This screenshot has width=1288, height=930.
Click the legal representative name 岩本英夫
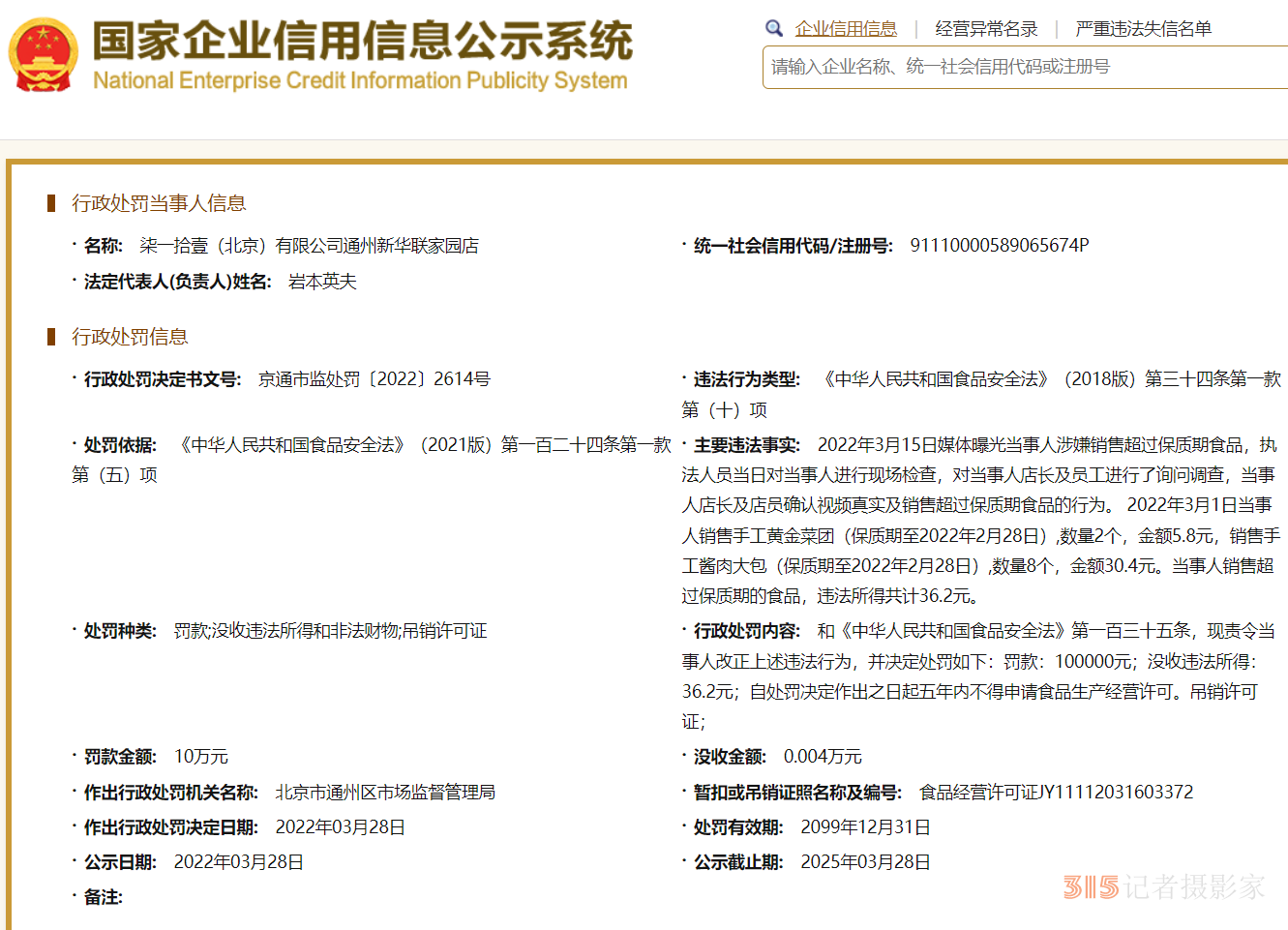click(x=322, y=282)
